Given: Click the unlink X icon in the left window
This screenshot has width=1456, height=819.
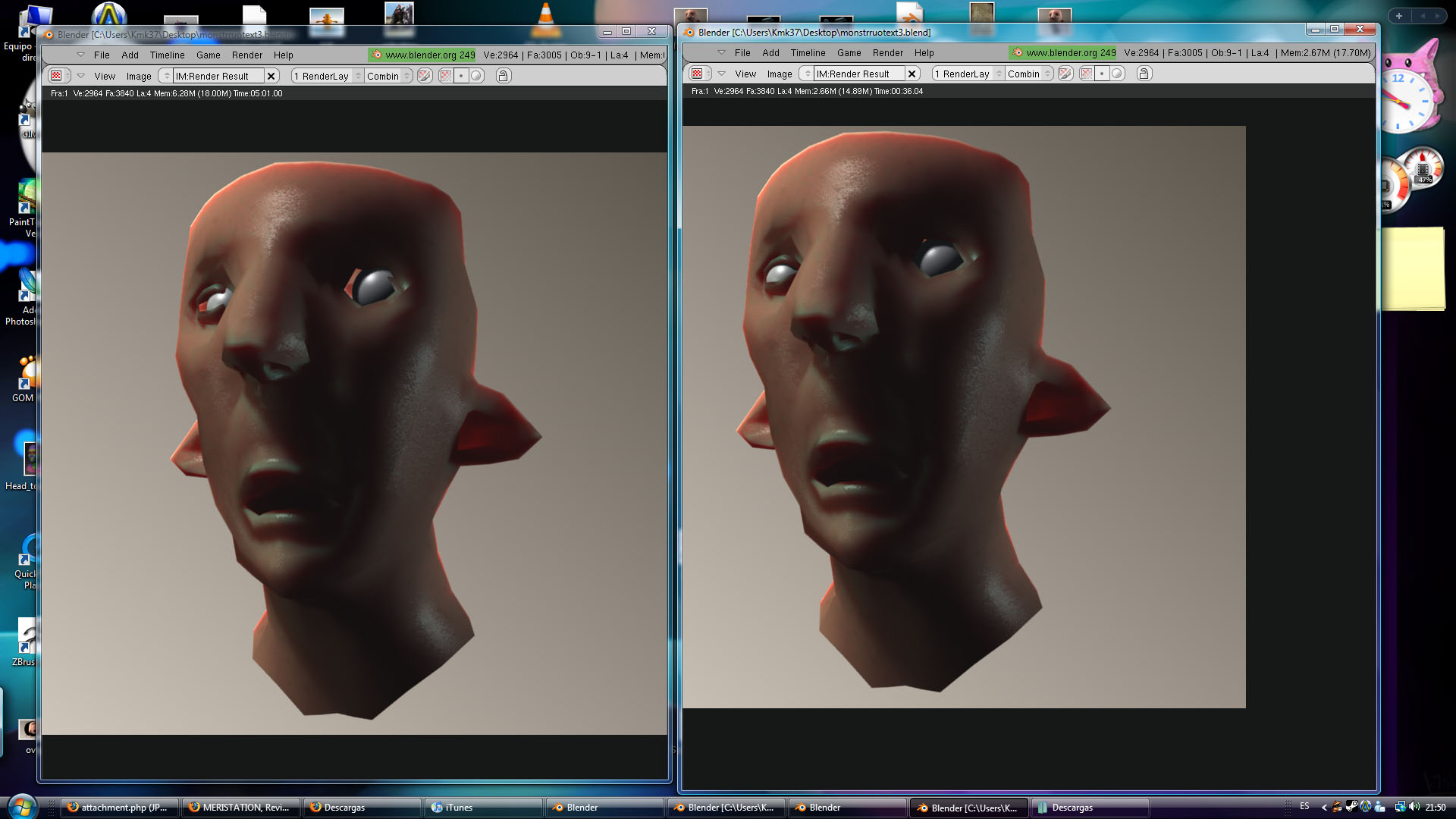Looking at the screenshot, I should coord(271,76).
